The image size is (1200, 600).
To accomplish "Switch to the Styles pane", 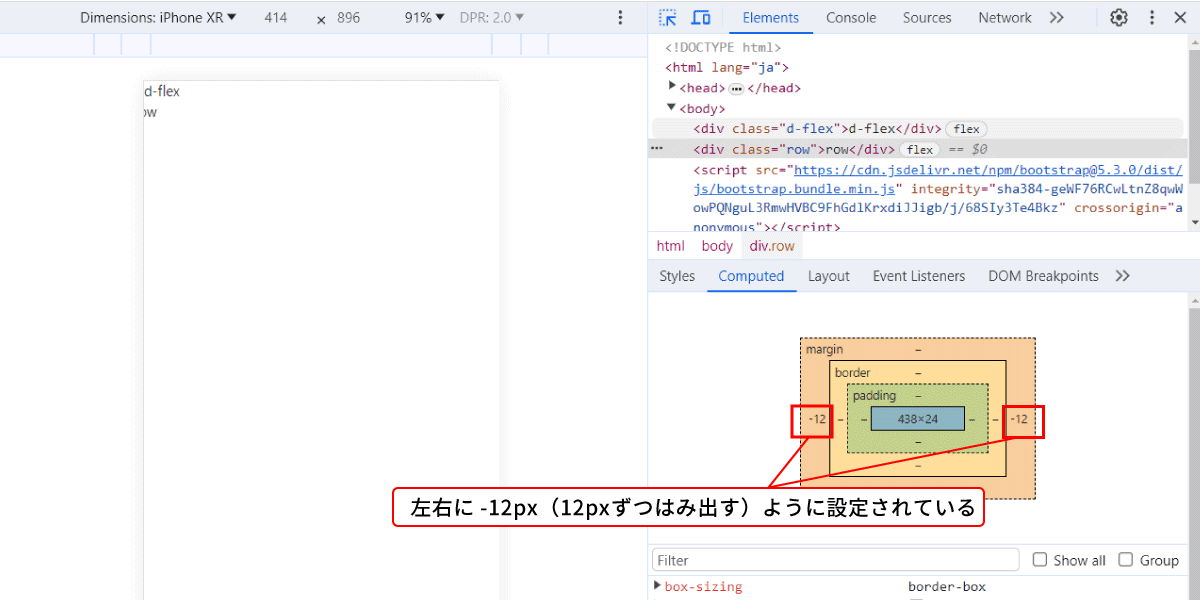I will 677,276.
